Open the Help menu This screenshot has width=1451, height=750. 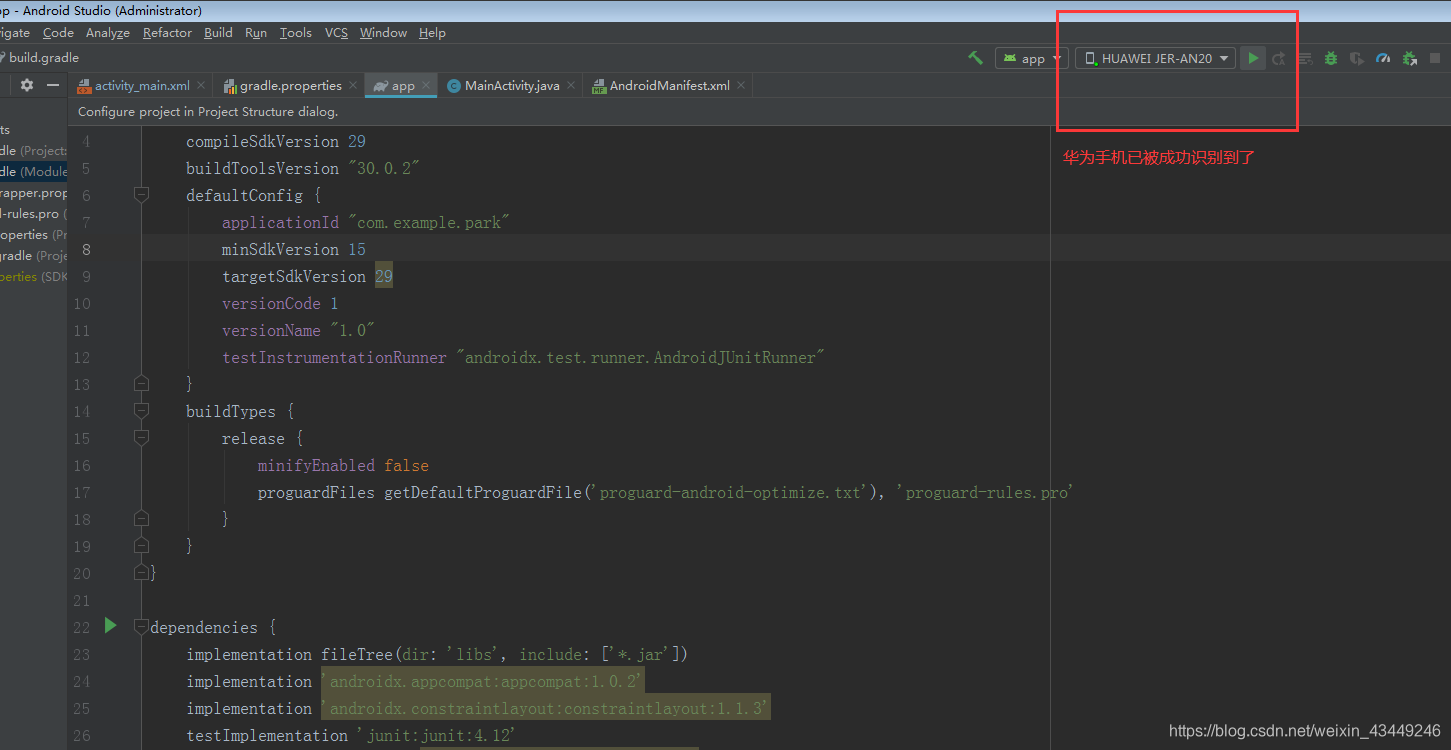432,33
